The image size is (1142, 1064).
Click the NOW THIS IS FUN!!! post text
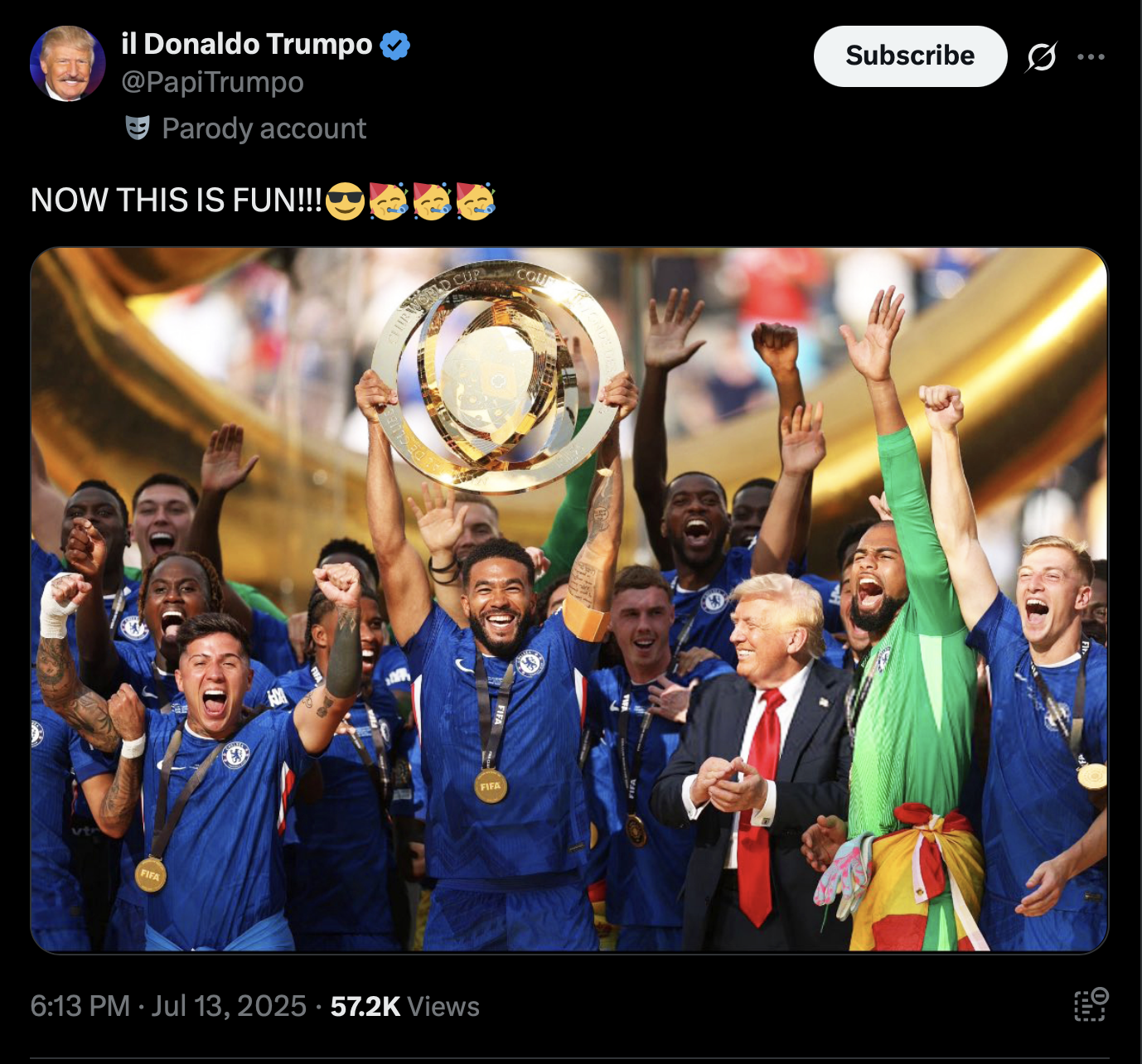coord(176,200)
